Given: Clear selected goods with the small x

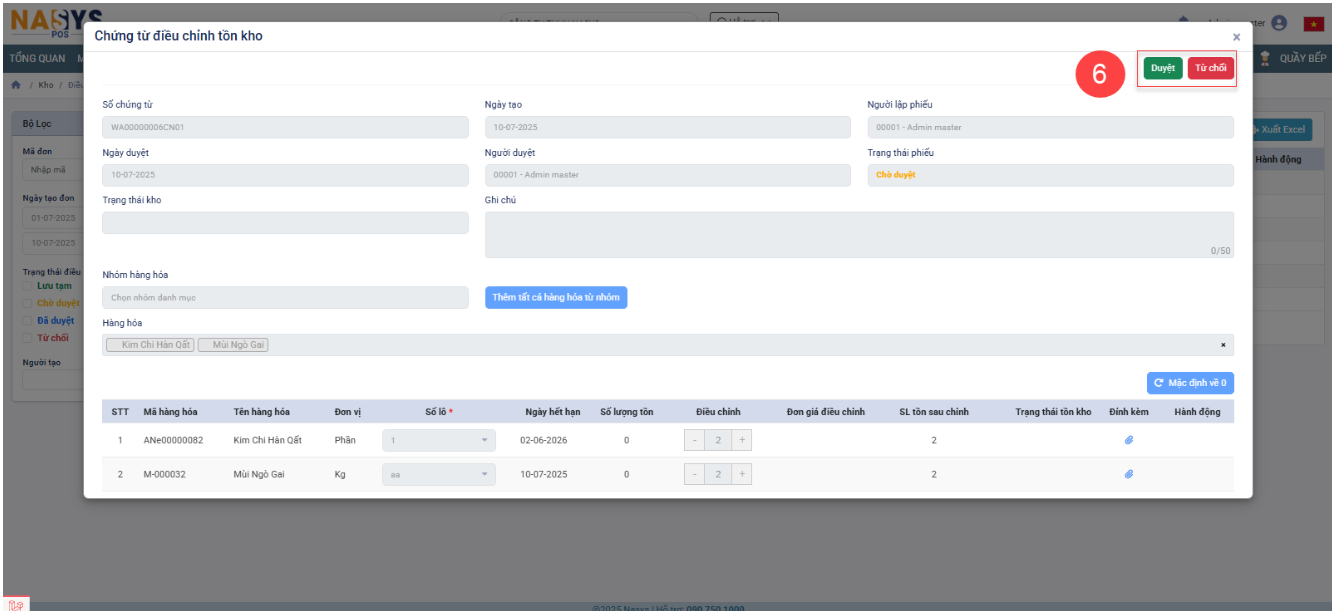Looking at the screenshot, I should (1222, 345).
